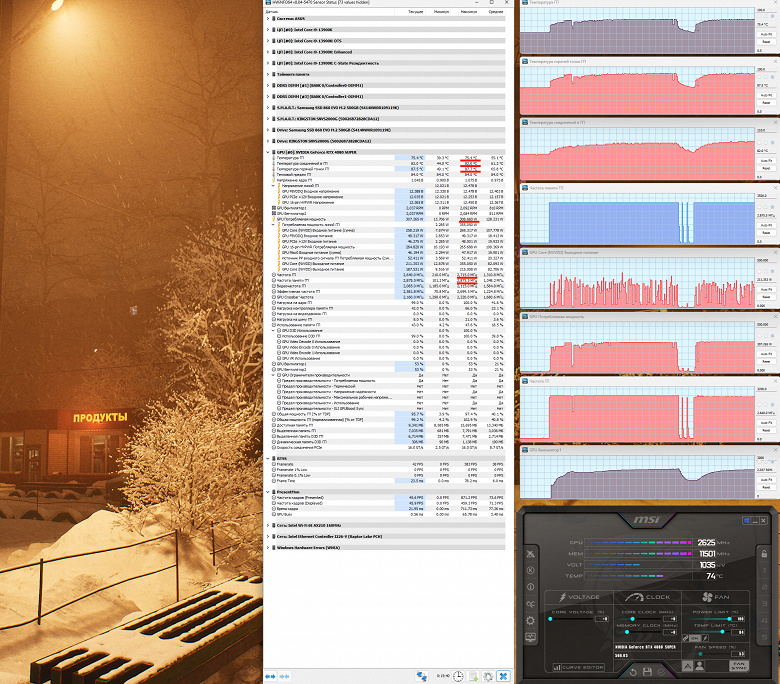Toggle Afterburner start-with-Windows button
The height and width of the screenshot is (684, 780).
[x=746, y=520]
